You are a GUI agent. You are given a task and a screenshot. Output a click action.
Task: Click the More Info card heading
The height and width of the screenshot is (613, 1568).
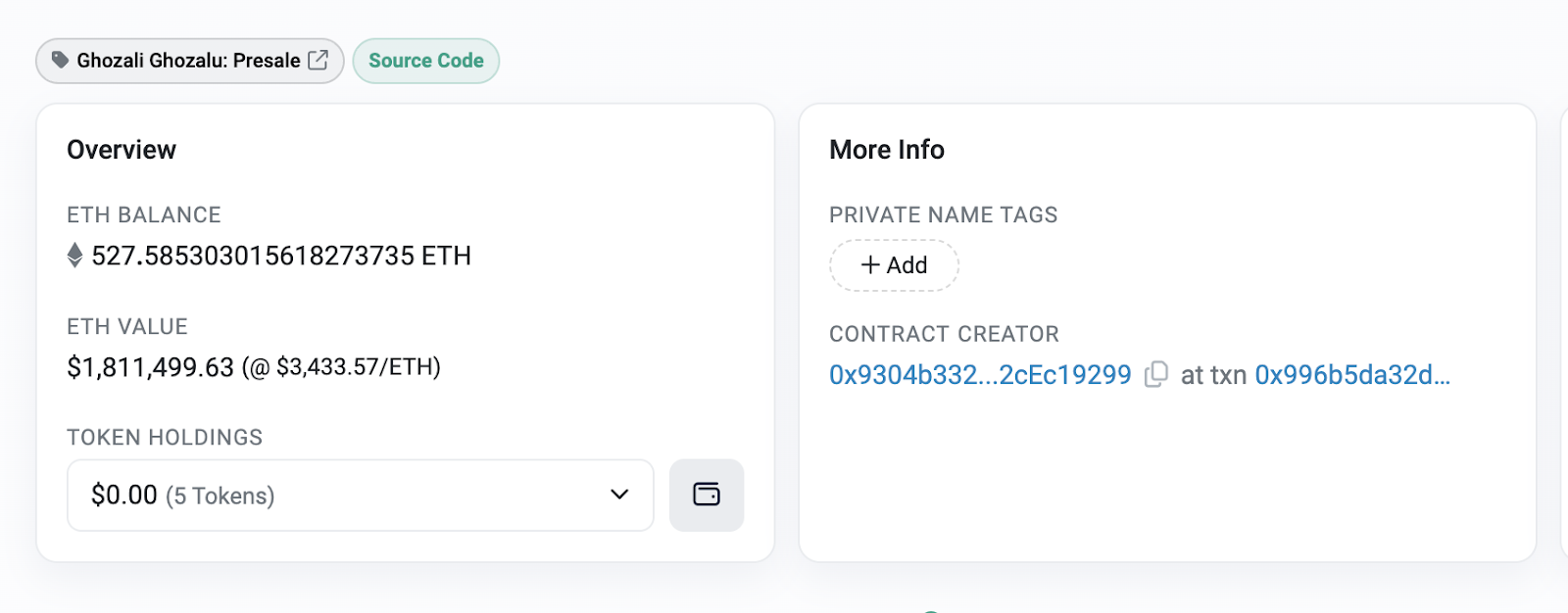pyautogui.click(x=886, y=150)
